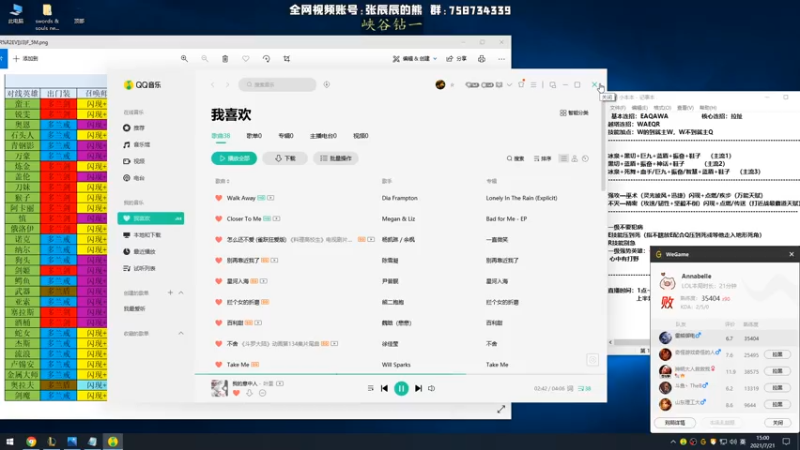Image resolution: width=800 pixels, height=450 pixels.
Task: Open MV icon for Walk Away
Action: click(x=270, y=198)
